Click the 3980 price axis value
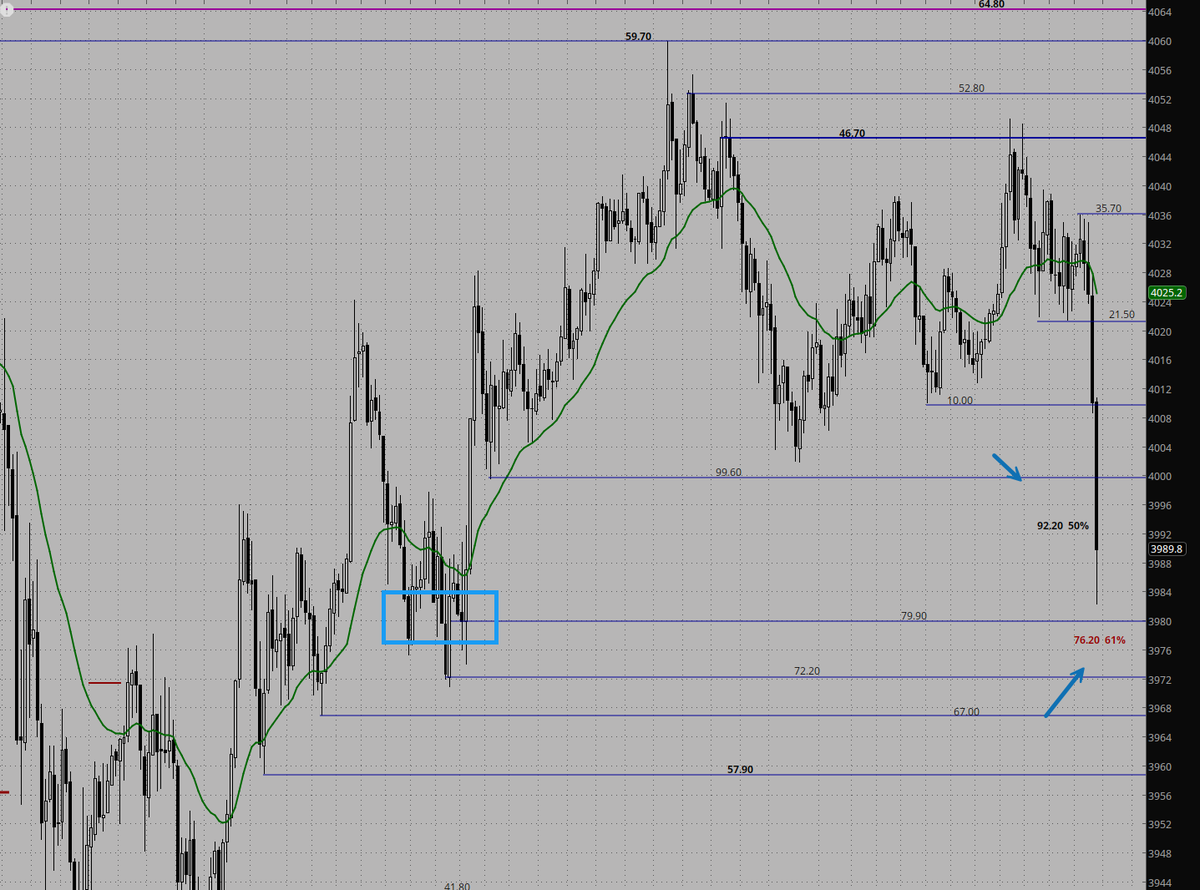This screenshot has width=1200, height=890. click(1161, 622)
